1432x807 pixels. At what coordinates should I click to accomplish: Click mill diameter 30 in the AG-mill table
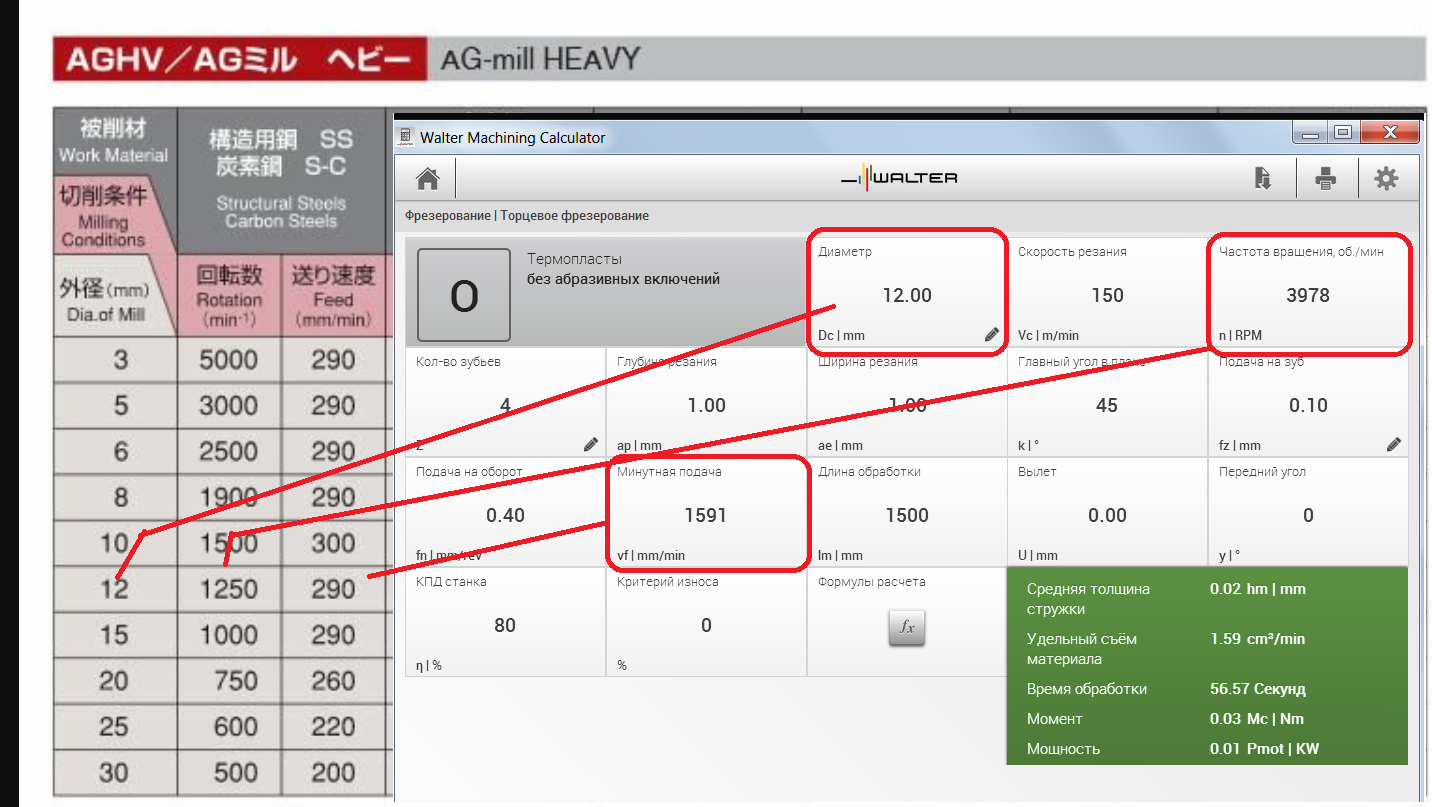pyautogui.click(x=114, y=773)
